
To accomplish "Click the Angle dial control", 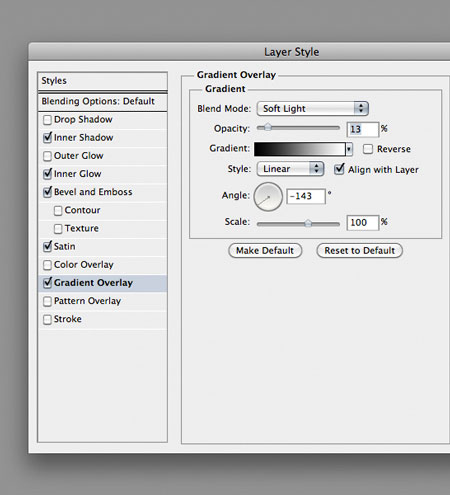I will pyautogui.click(x=268, y=197).
